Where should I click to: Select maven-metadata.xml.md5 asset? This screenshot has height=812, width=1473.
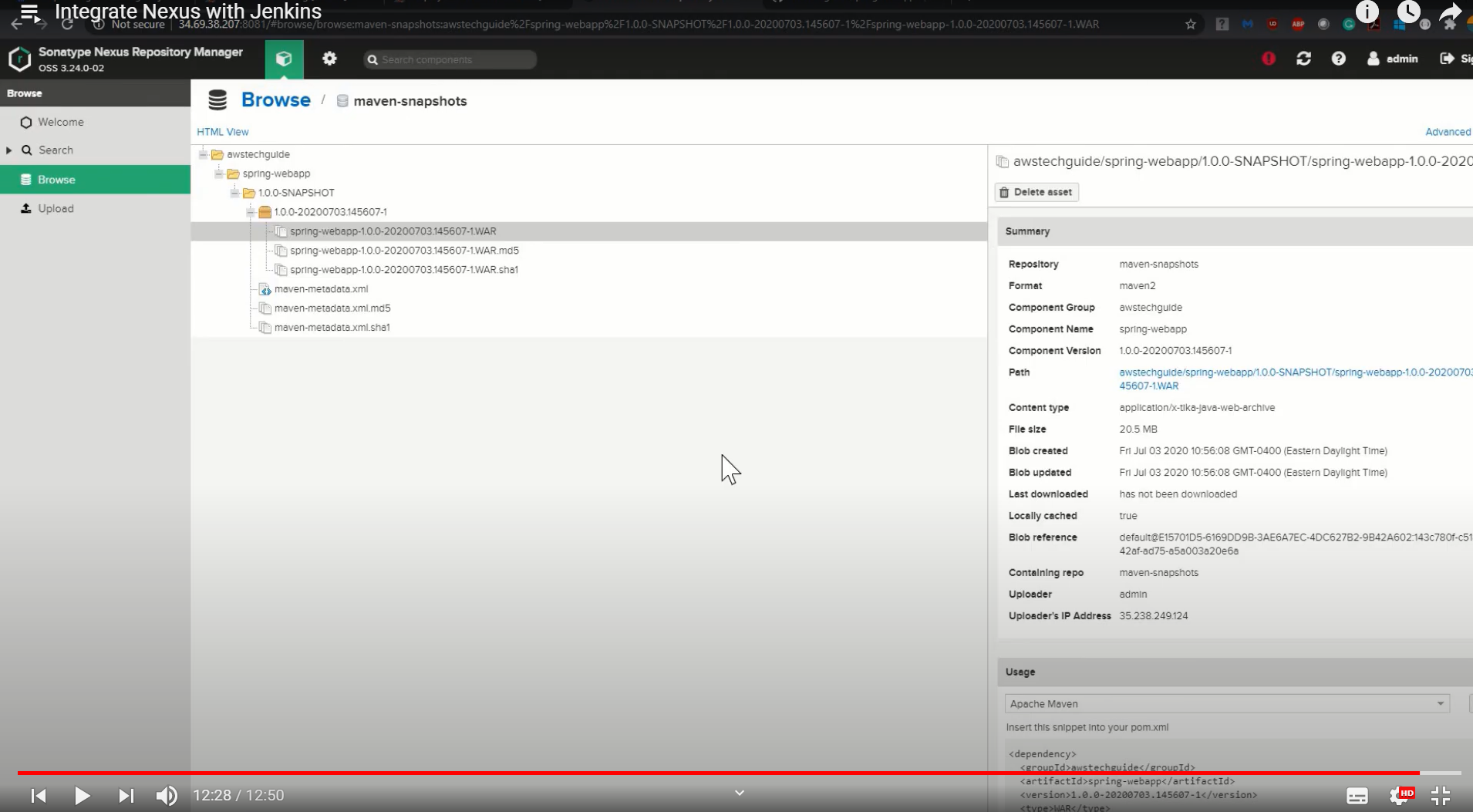(x=332, y=308)
